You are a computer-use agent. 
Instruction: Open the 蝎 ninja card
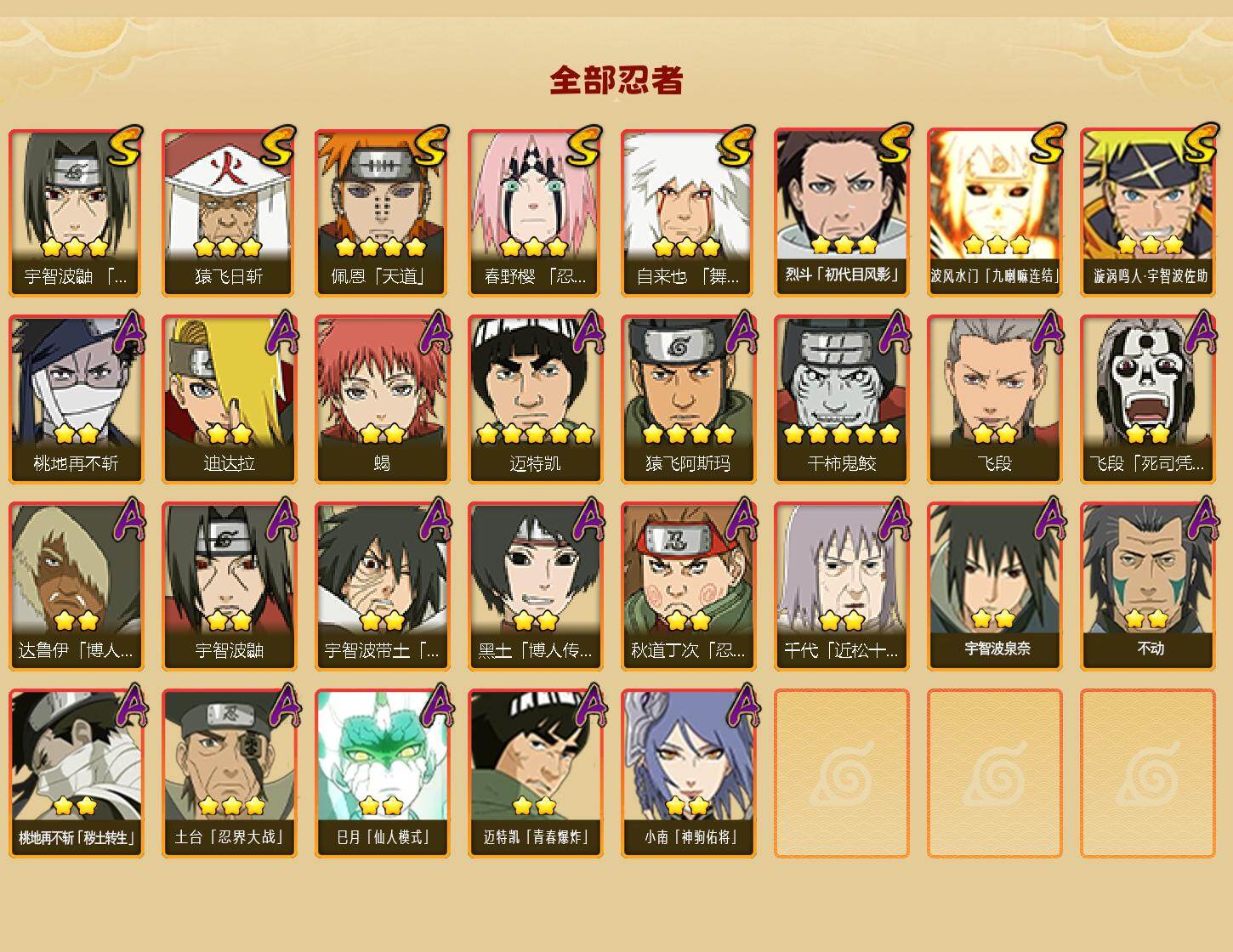click(383, 399)
